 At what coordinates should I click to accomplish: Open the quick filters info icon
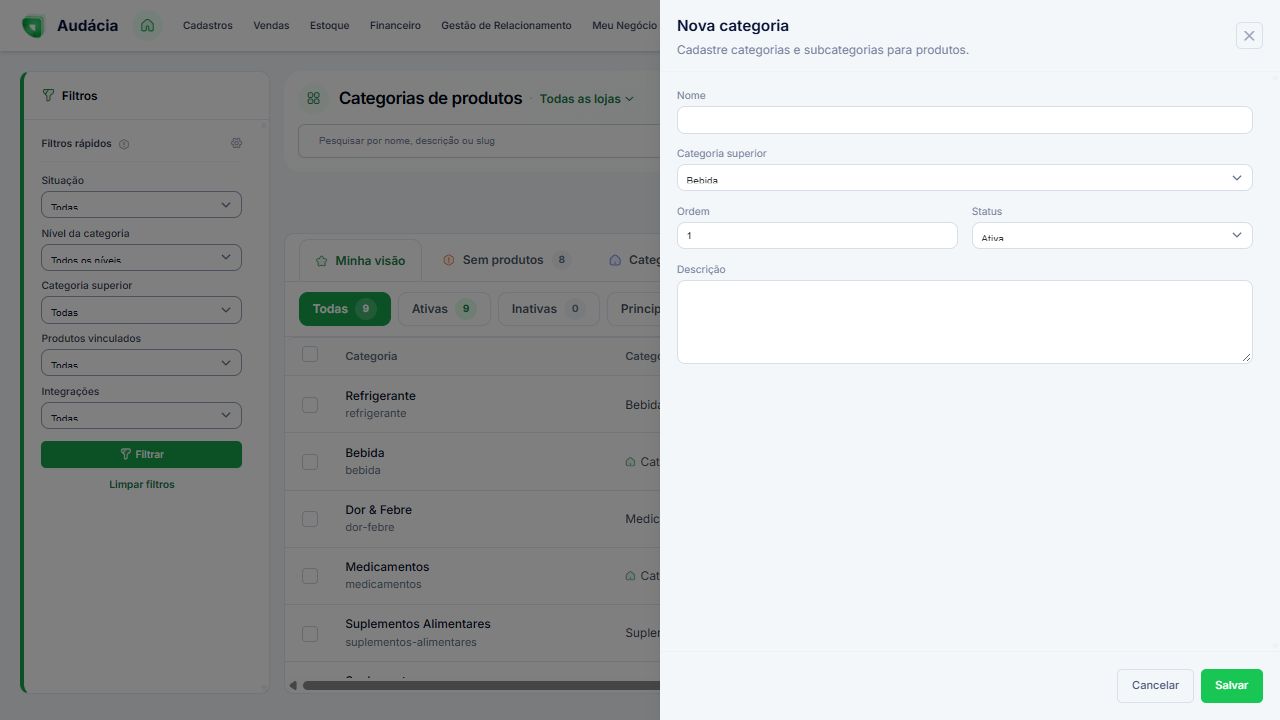(124, 144)
